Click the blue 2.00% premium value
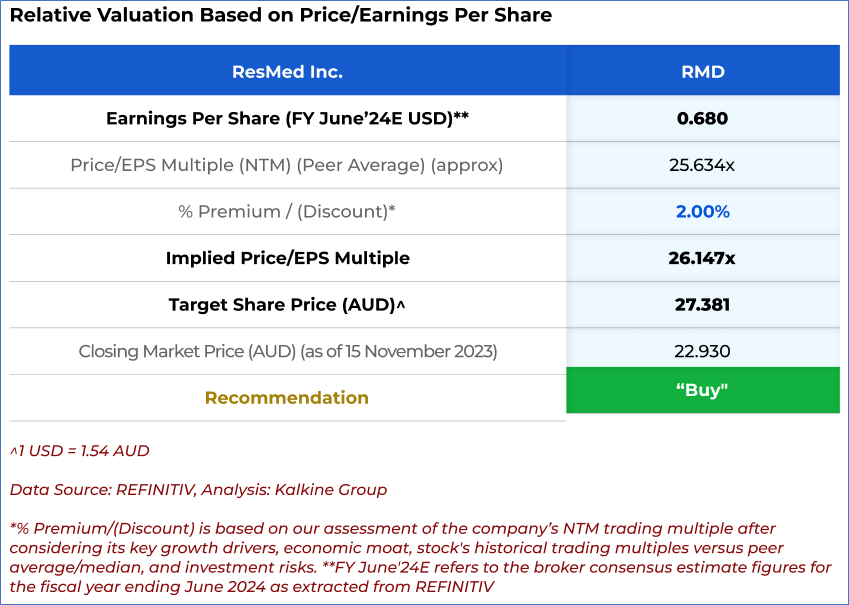Screen dimensions: 849x605 702,212
